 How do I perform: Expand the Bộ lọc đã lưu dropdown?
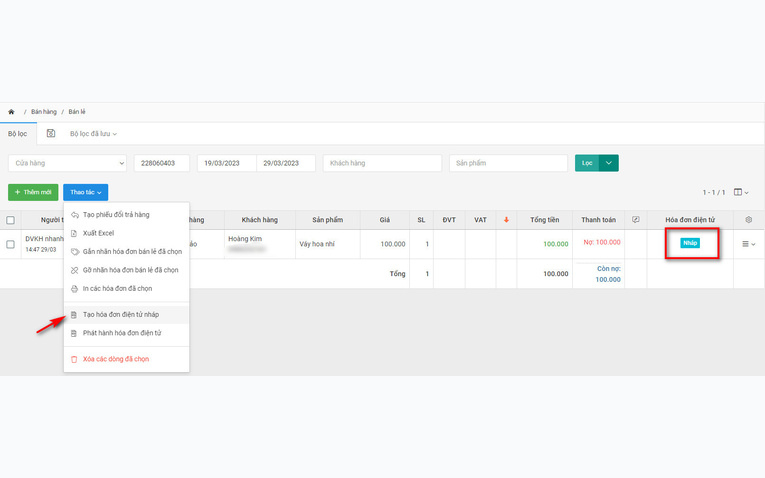coord(93,134)
